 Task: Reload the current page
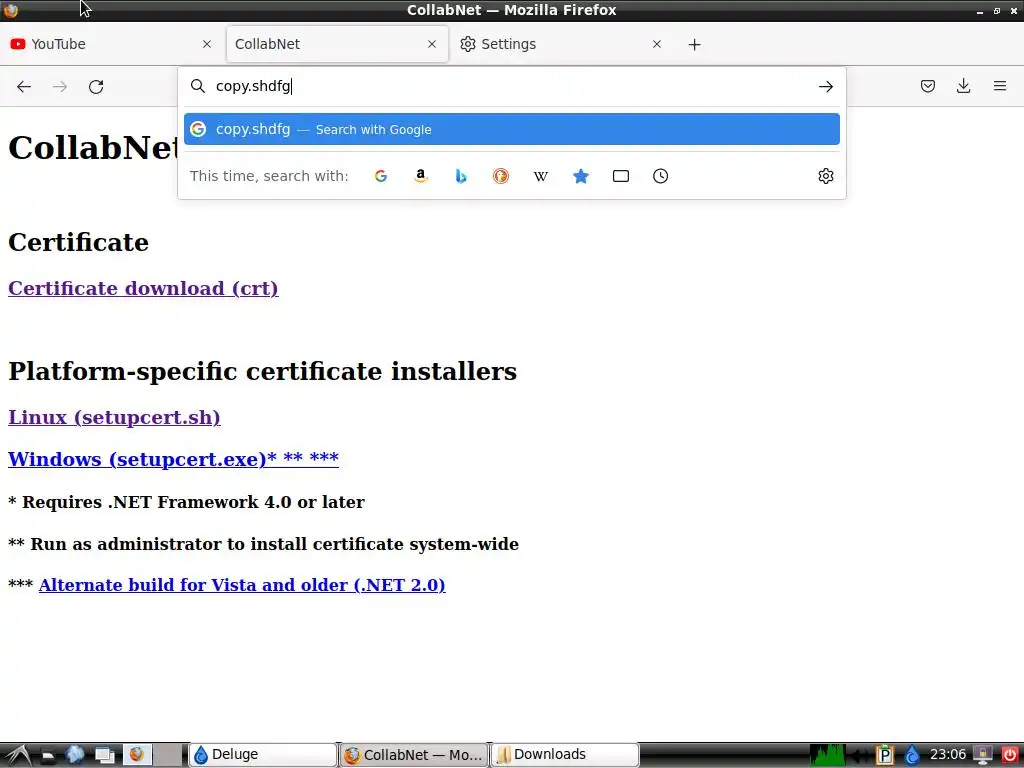96,87
